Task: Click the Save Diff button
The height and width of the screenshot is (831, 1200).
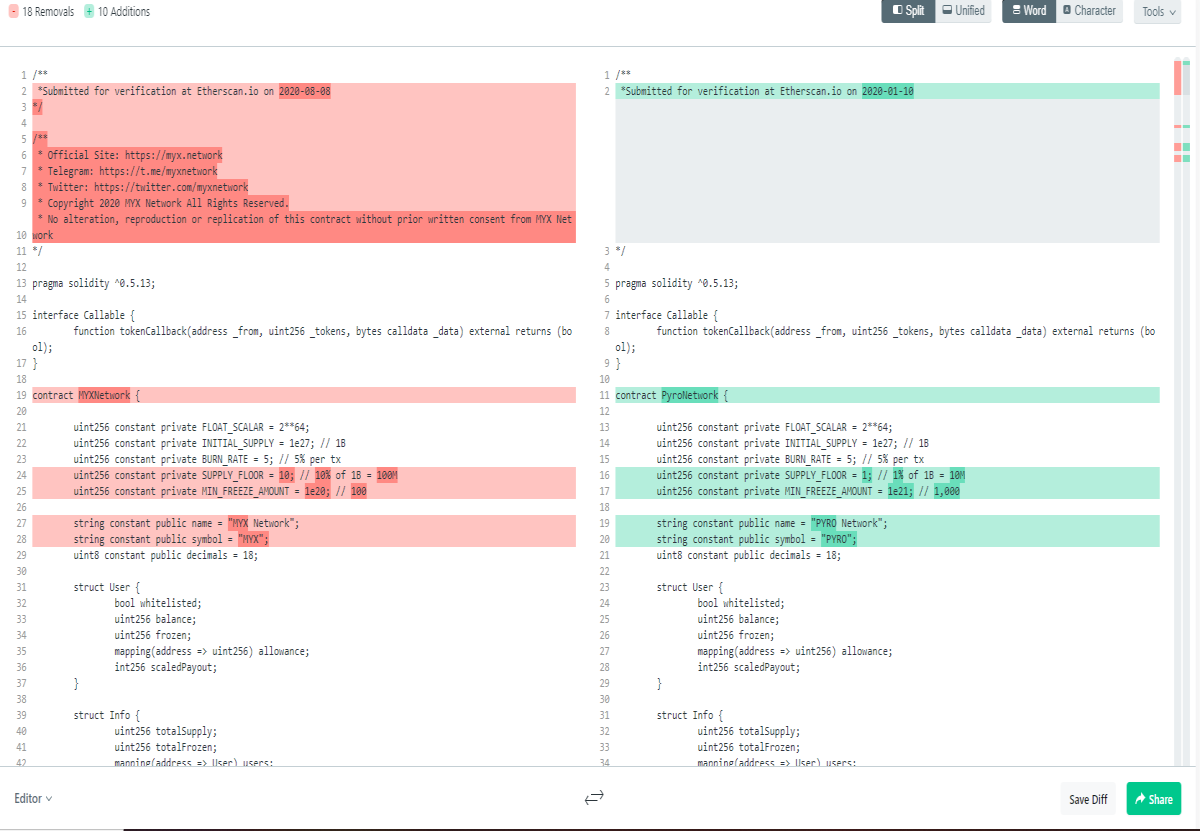Action: coord(1088,799)
